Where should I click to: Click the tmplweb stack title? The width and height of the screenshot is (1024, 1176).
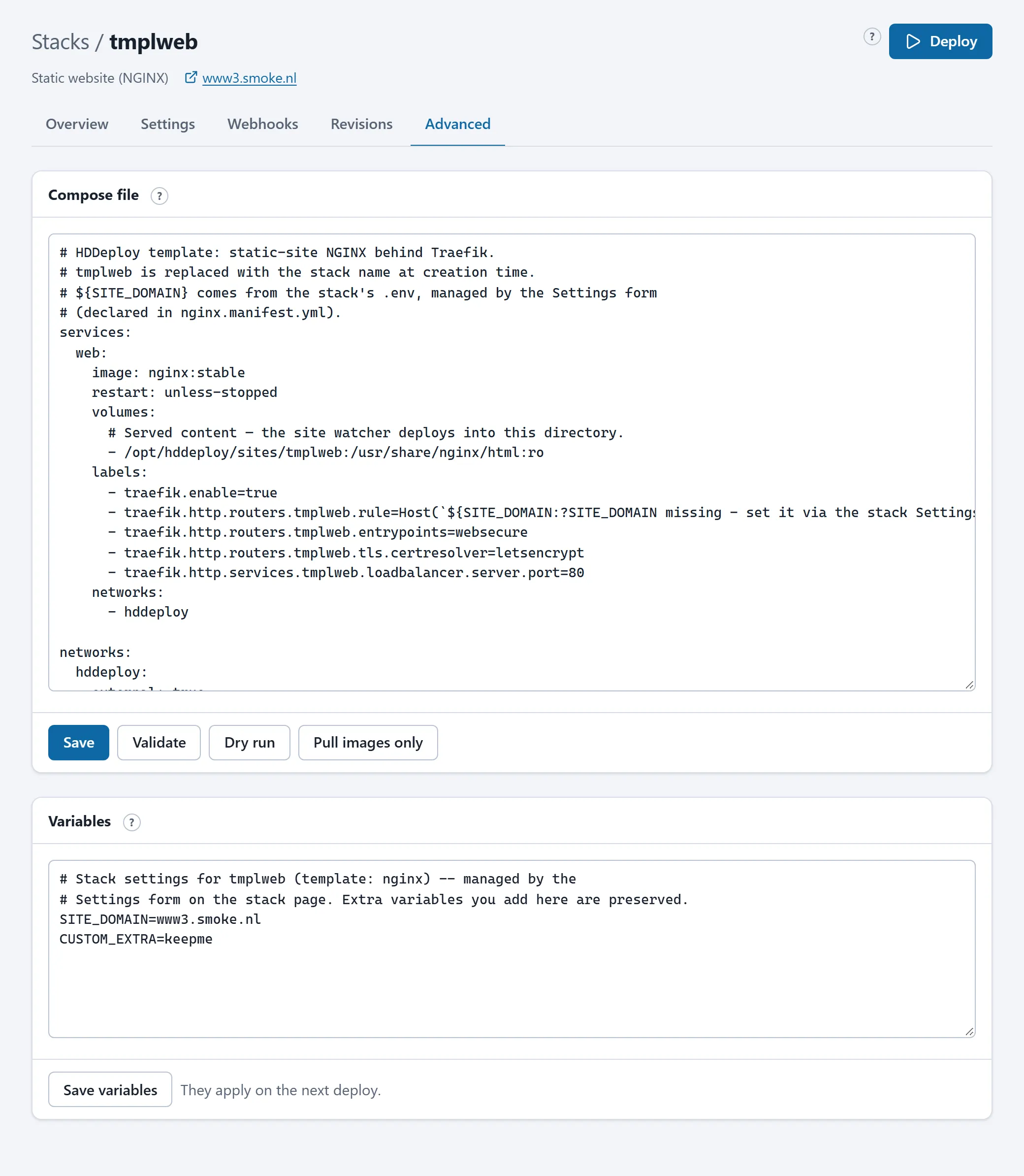pos(153,42)
